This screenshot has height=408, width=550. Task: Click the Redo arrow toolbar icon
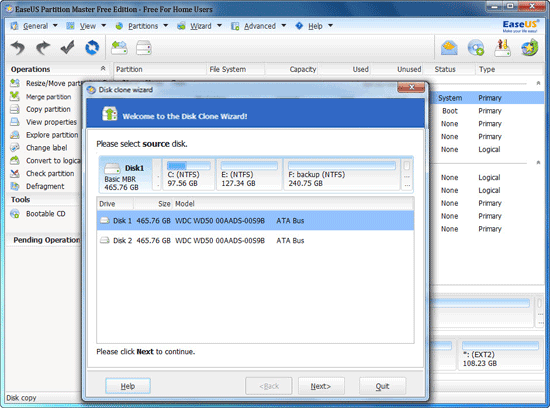(43, 48)
